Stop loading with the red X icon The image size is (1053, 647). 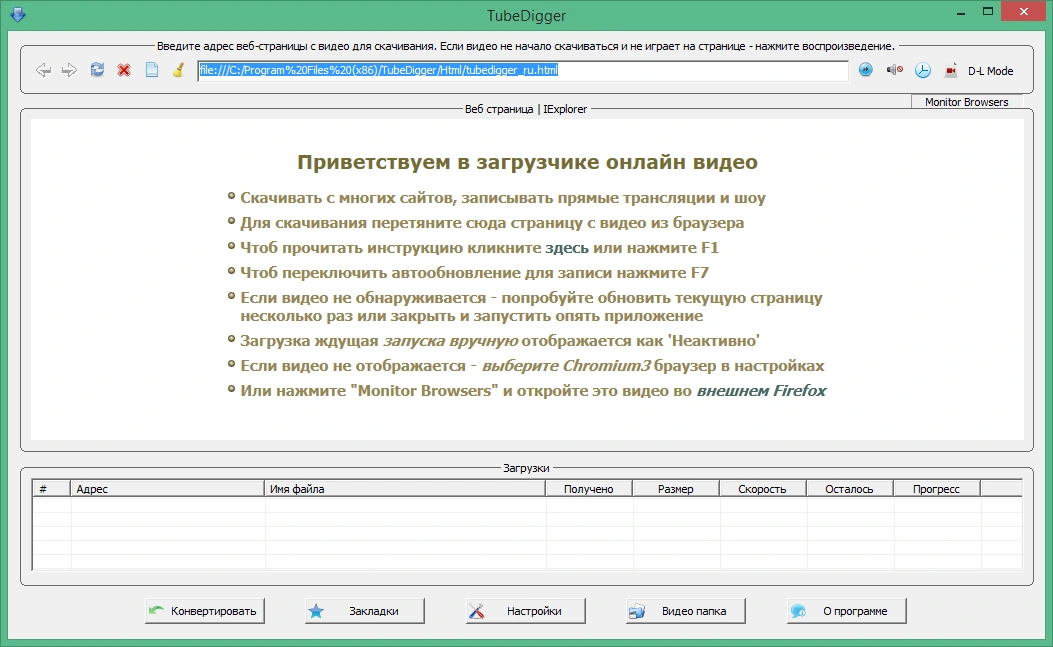pos(124,70)
